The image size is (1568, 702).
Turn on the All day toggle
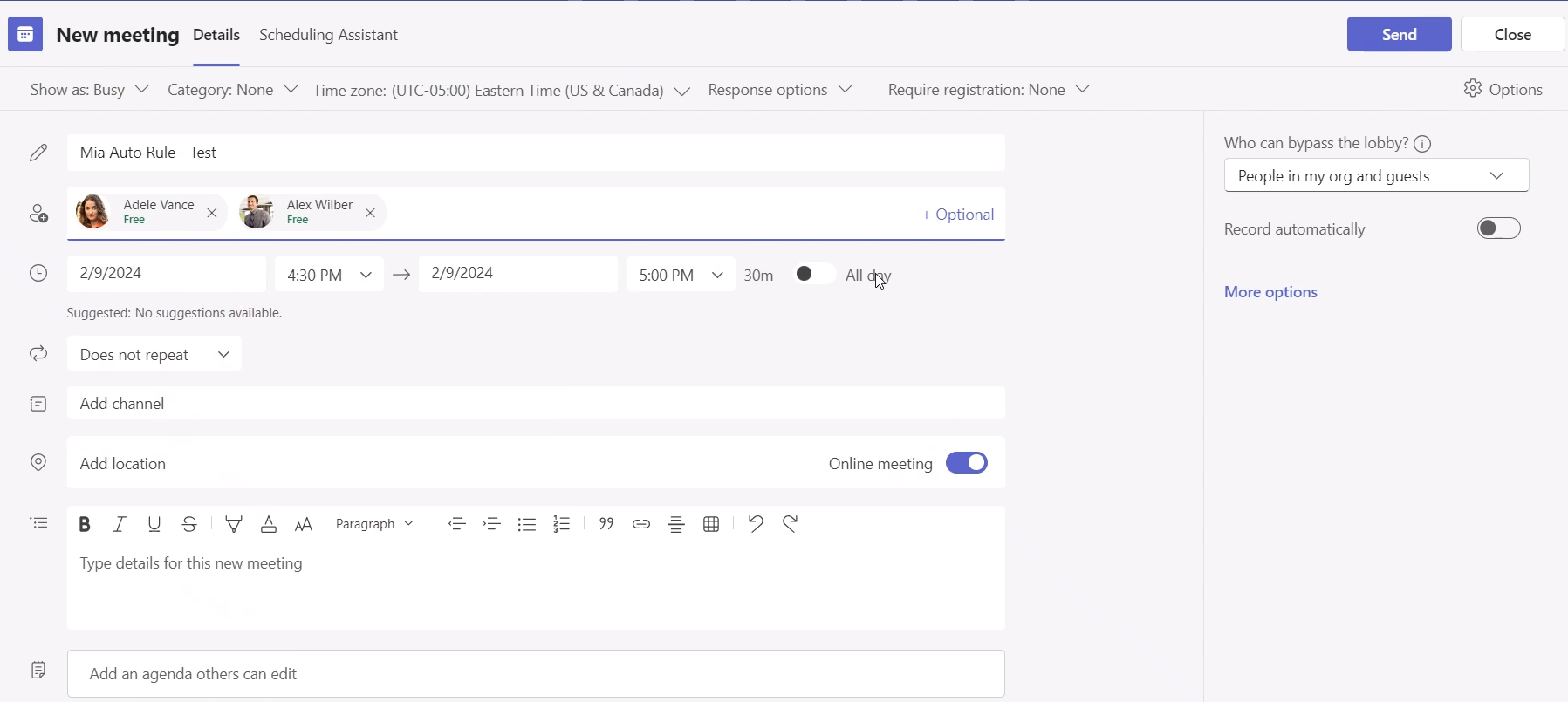click(813, 275)
